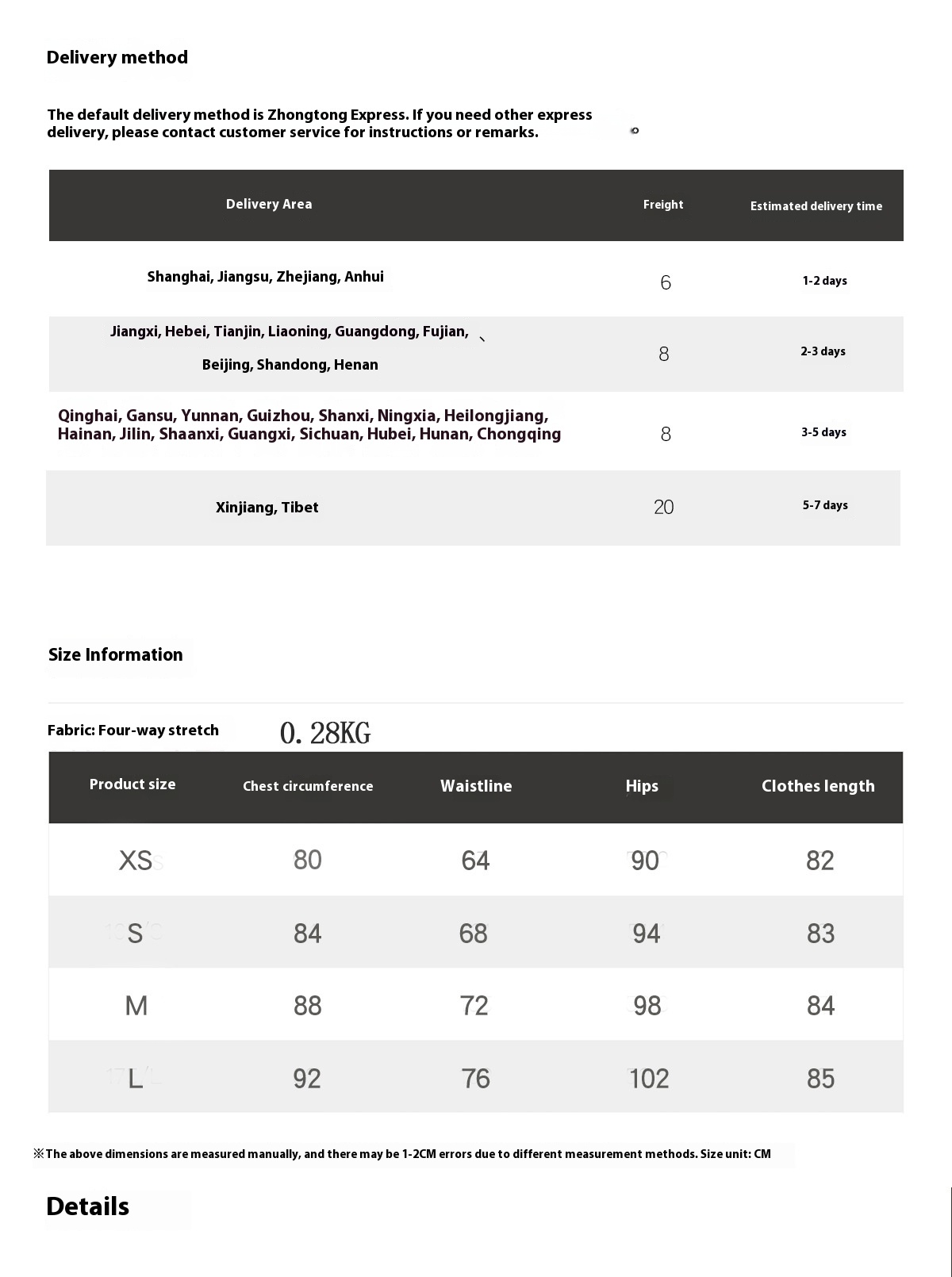Click the Clothes length column header
952x1277 pixels.
[818, 786]
